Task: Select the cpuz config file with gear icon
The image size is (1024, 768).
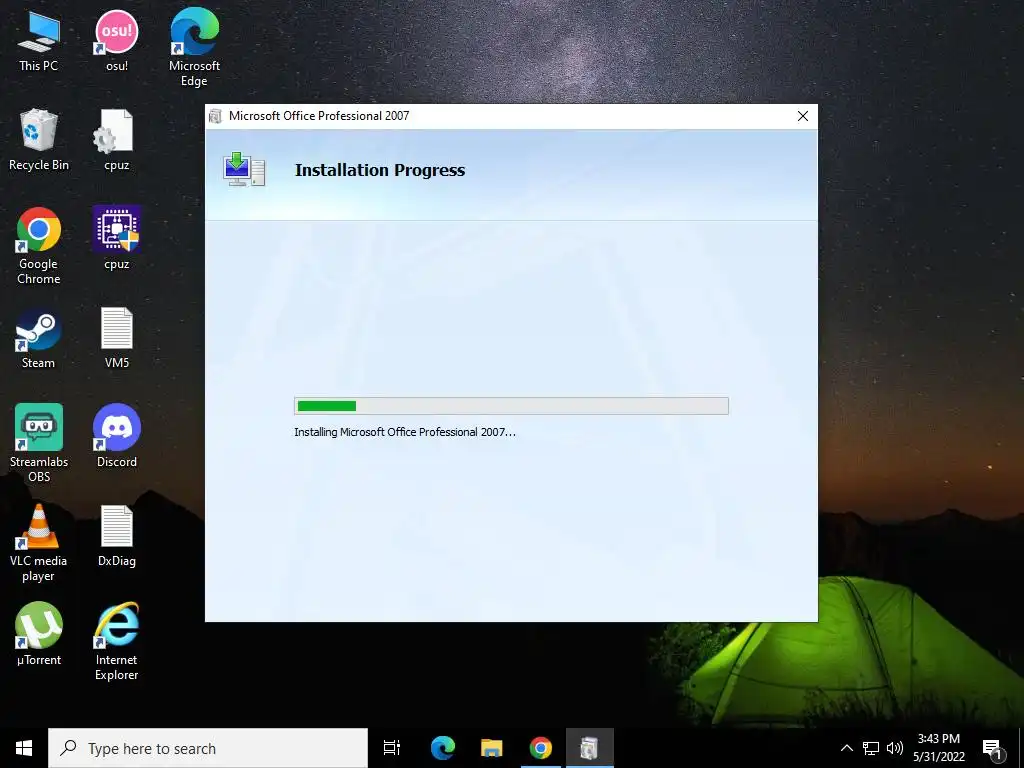Action: [x=116, y=140]
